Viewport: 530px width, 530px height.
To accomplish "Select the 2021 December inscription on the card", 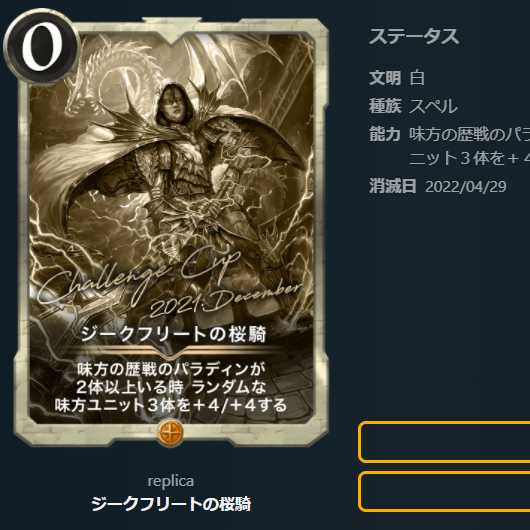I will pos(226,300).
